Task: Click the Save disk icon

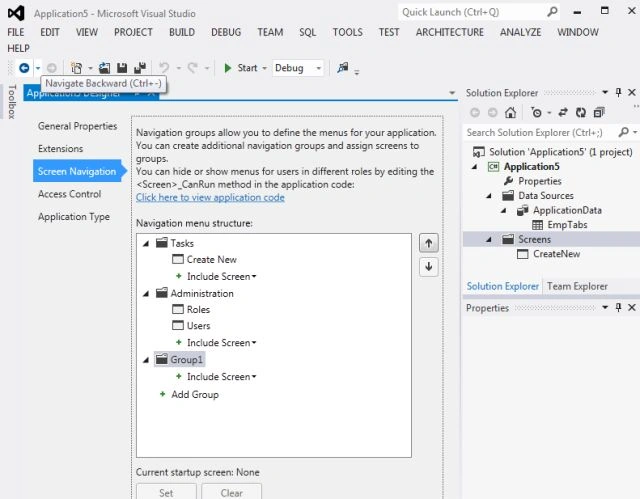Action: tap(122, 68)
